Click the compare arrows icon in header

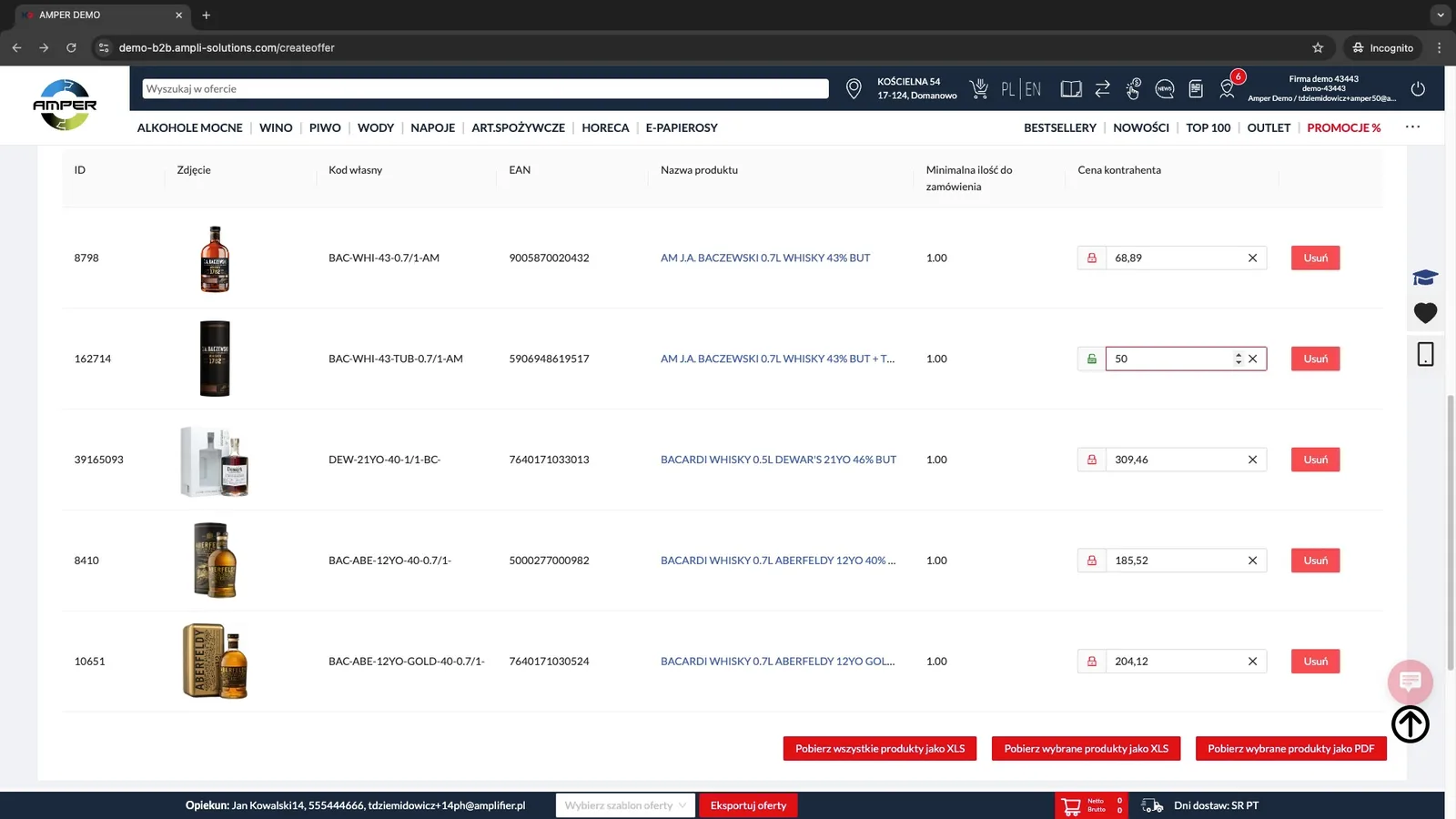pos(1102,88)
